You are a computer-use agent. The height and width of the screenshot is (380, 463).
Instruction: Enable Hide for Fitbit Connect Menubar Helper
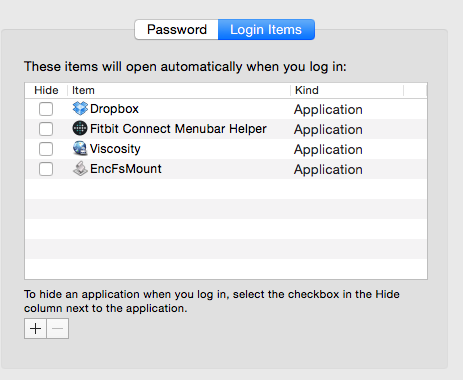pos(46,129)
